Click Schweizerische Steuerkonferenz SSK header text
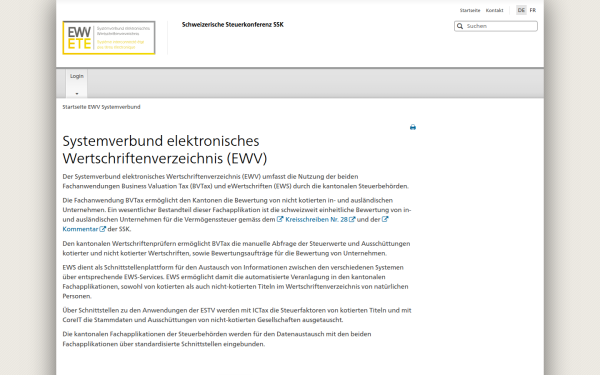The height and width of the screenshot is (375, 600). [x=233, y=24]
